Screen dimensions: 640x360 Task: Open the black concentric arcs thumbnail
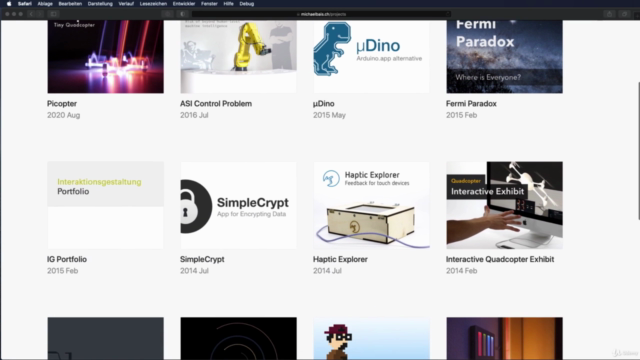coord(238,338)
